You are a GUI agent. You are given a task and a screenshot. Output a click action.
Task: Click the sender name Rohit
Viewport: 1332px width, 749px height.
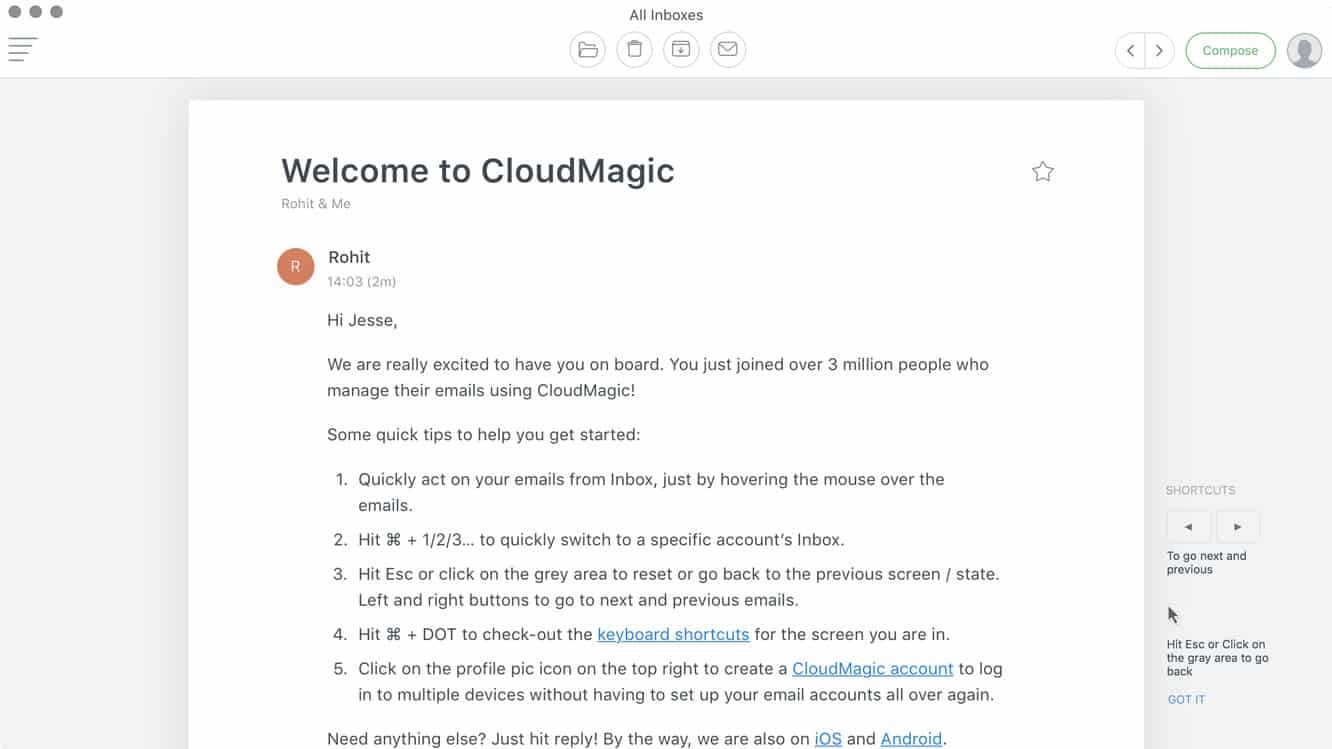tap(349, 257)
